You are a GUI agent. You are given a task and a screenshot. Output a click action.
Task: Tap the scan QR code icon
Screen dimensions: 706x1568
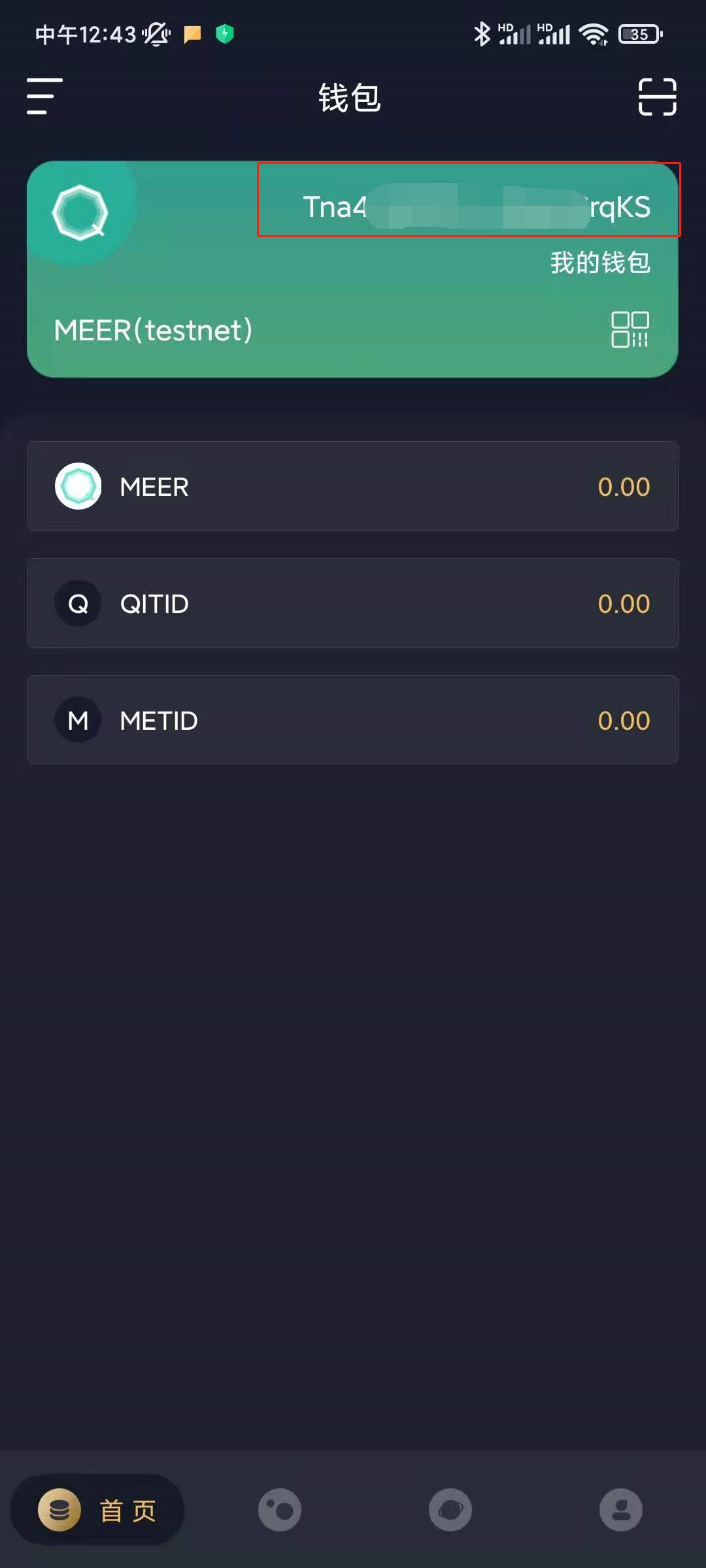pyautogui.click(x=657, y=97)
